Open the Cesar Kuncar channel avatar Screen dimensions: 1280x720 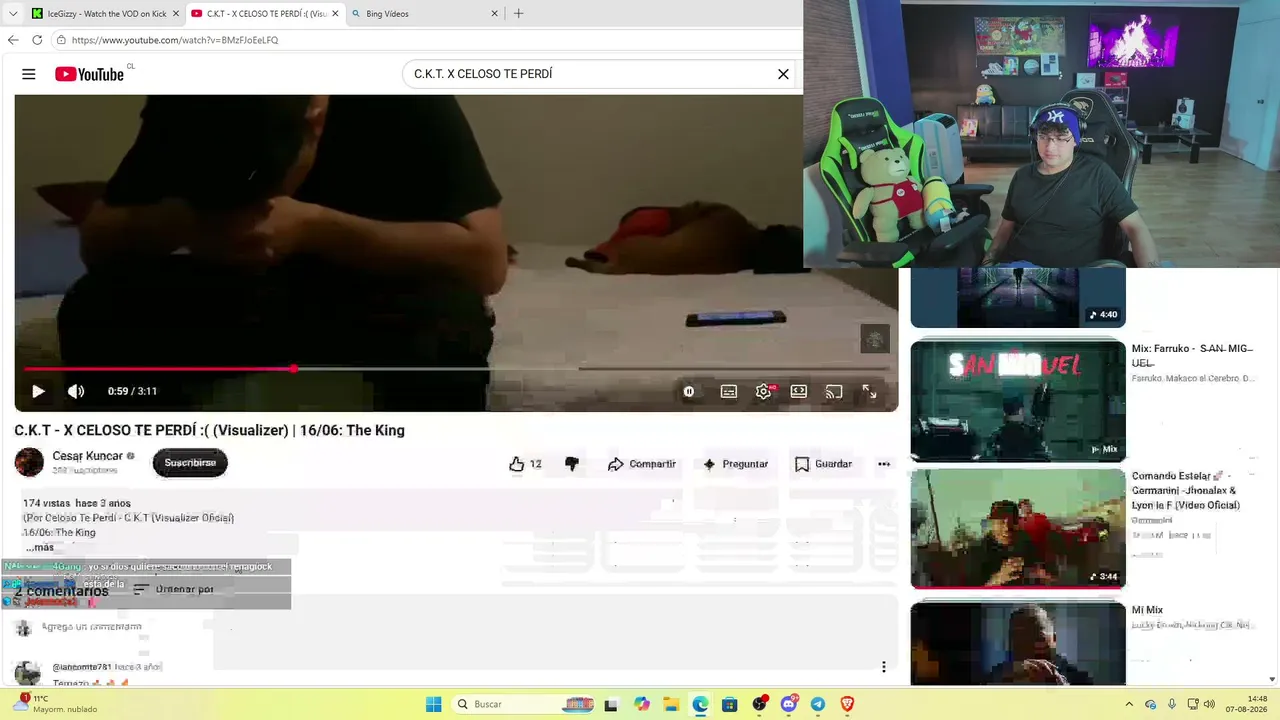pos(29,462)
